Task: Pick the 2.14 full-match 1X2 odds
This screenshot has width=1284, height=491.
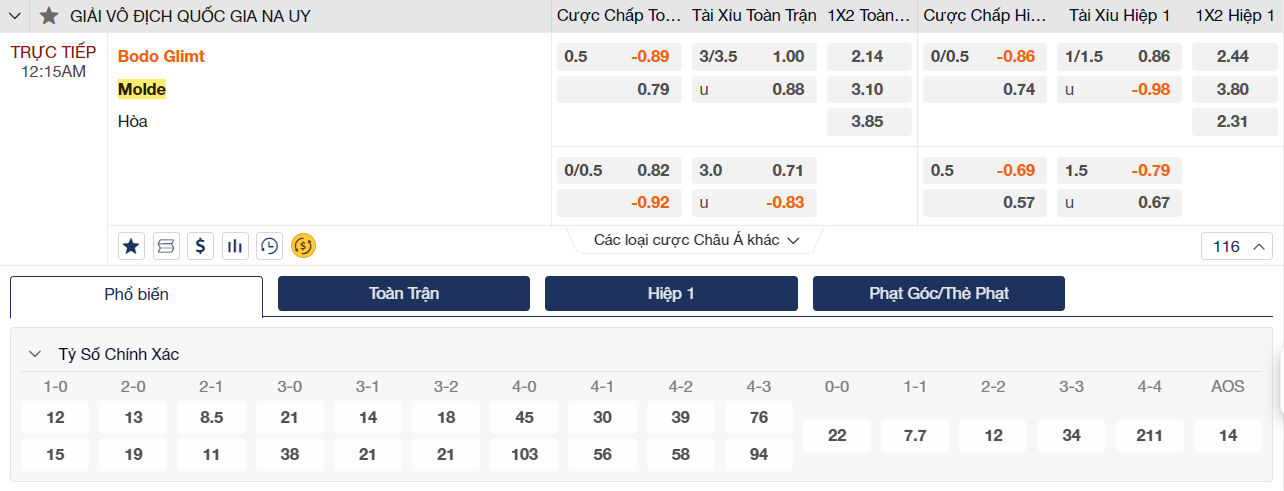Action: click(868, 57)
